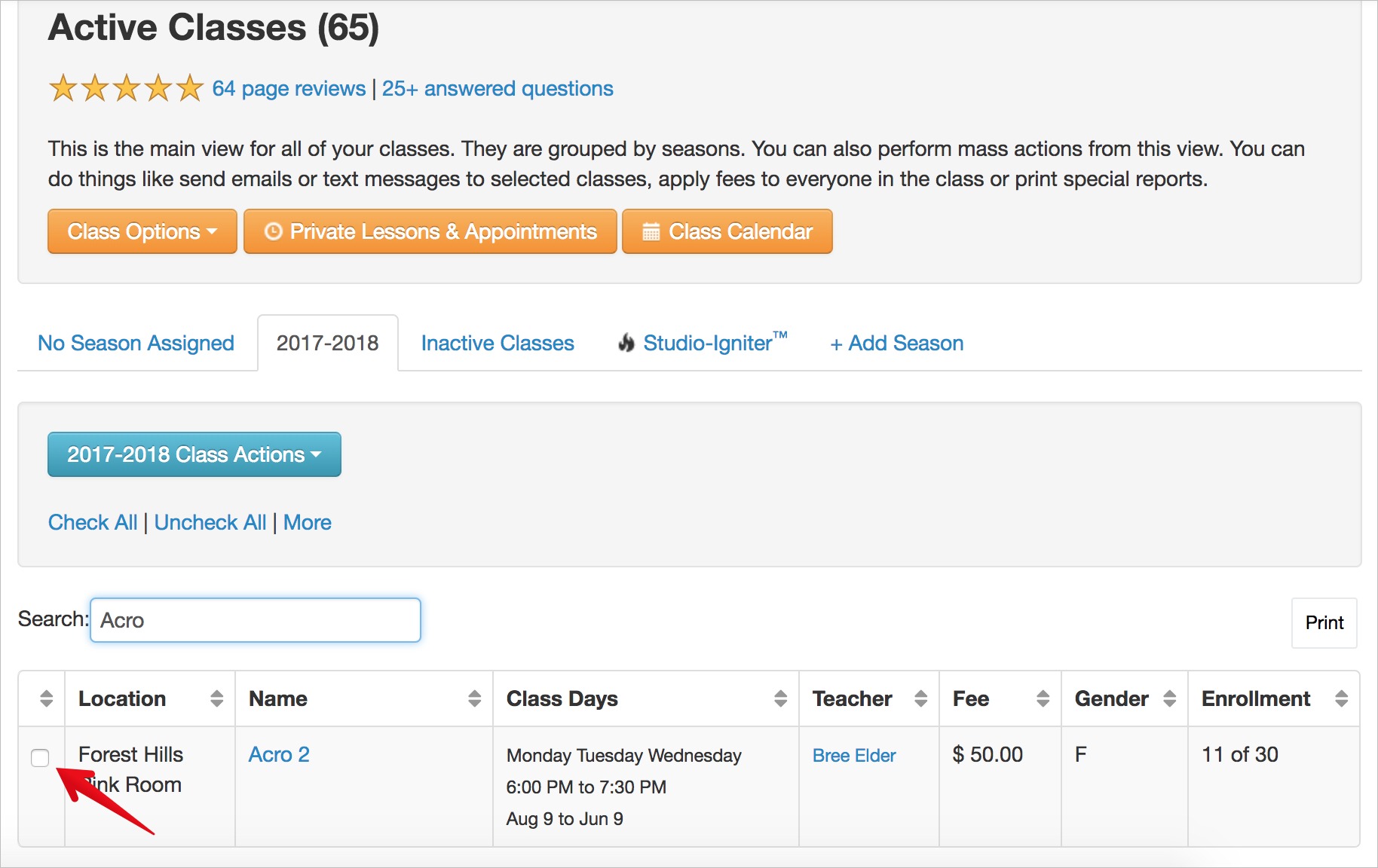Select the 2017-2018 season tab
This screenshot has height=868, width=1378.
coord(328,344)
